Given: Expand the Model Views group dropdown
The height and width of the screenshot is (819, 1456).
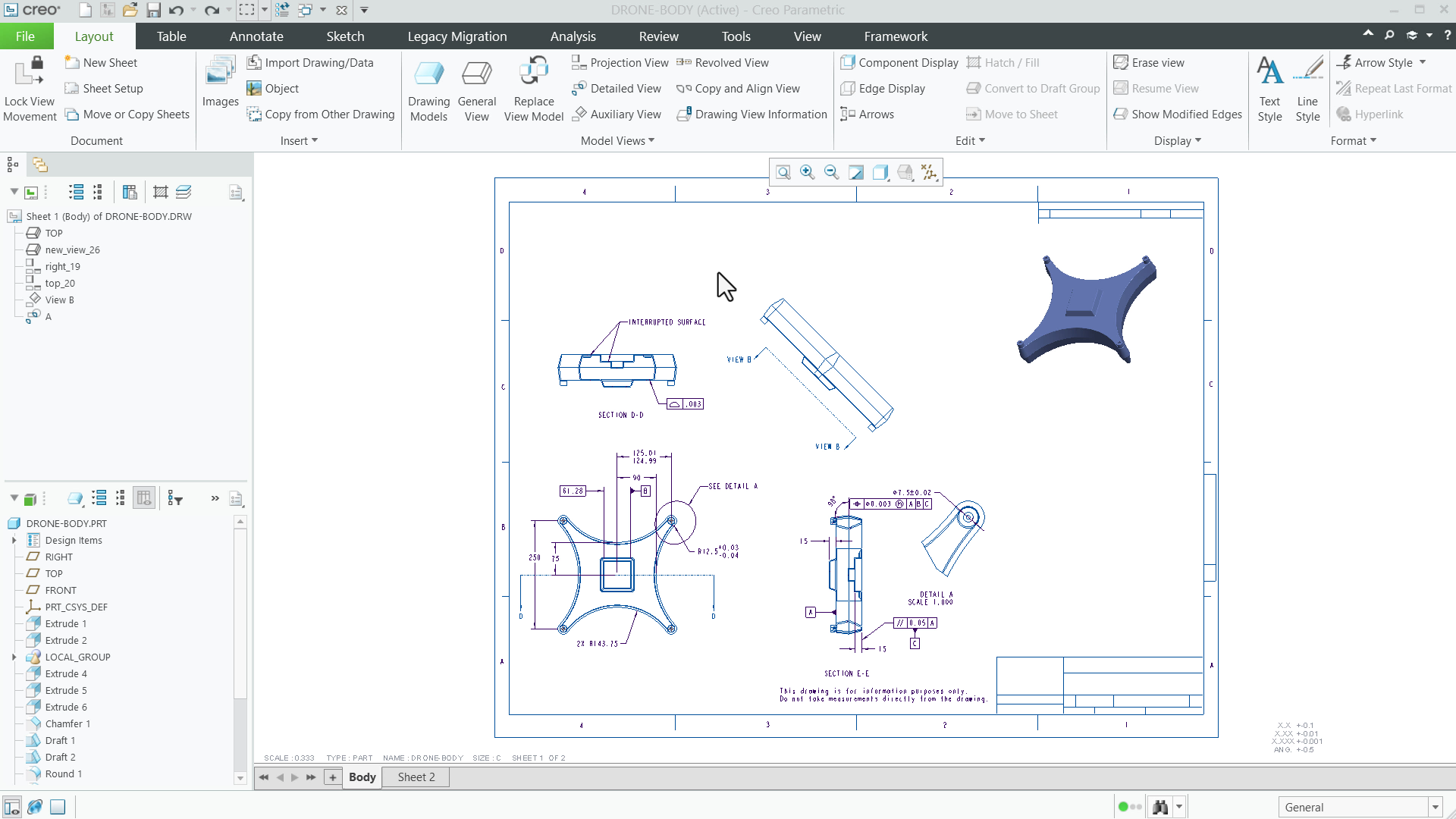Looking at the screenshot, I should (x=617, y=141).
